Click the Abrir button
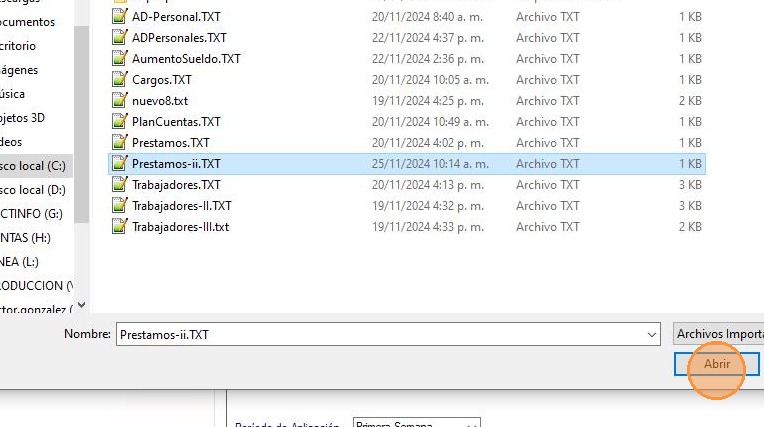 (717, 364)
